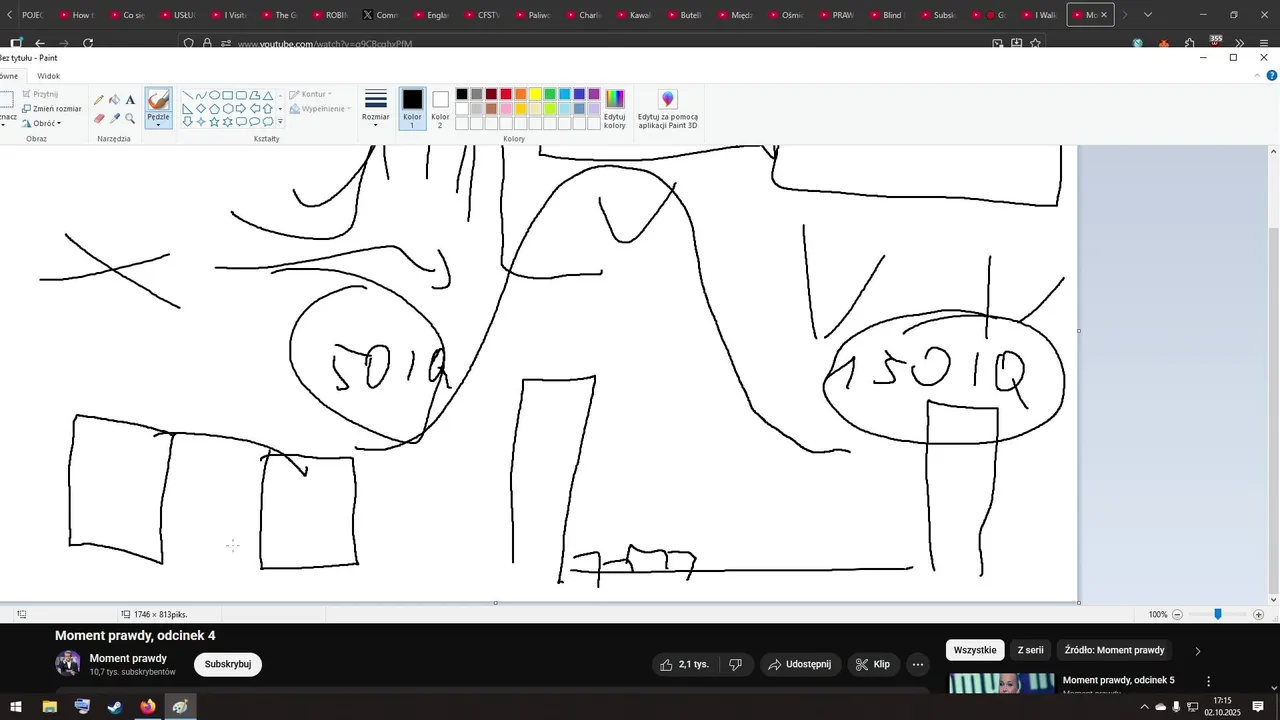Pick the curve shape from Kształty
This screenshot has width=1280, height=720.
(201, 95)
